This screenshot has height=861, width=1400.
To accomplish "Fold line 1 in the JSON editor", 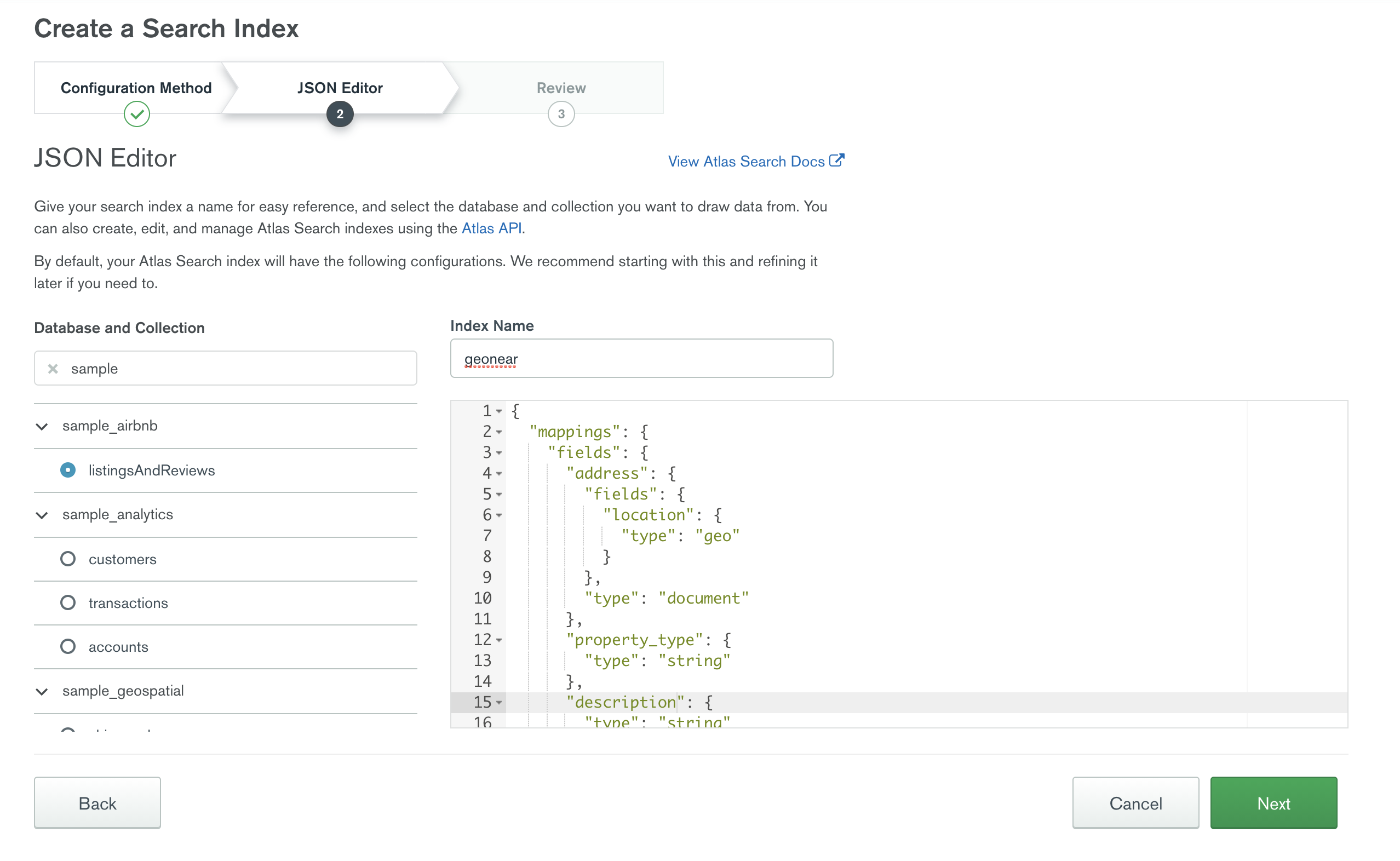I will coord(500,411).
